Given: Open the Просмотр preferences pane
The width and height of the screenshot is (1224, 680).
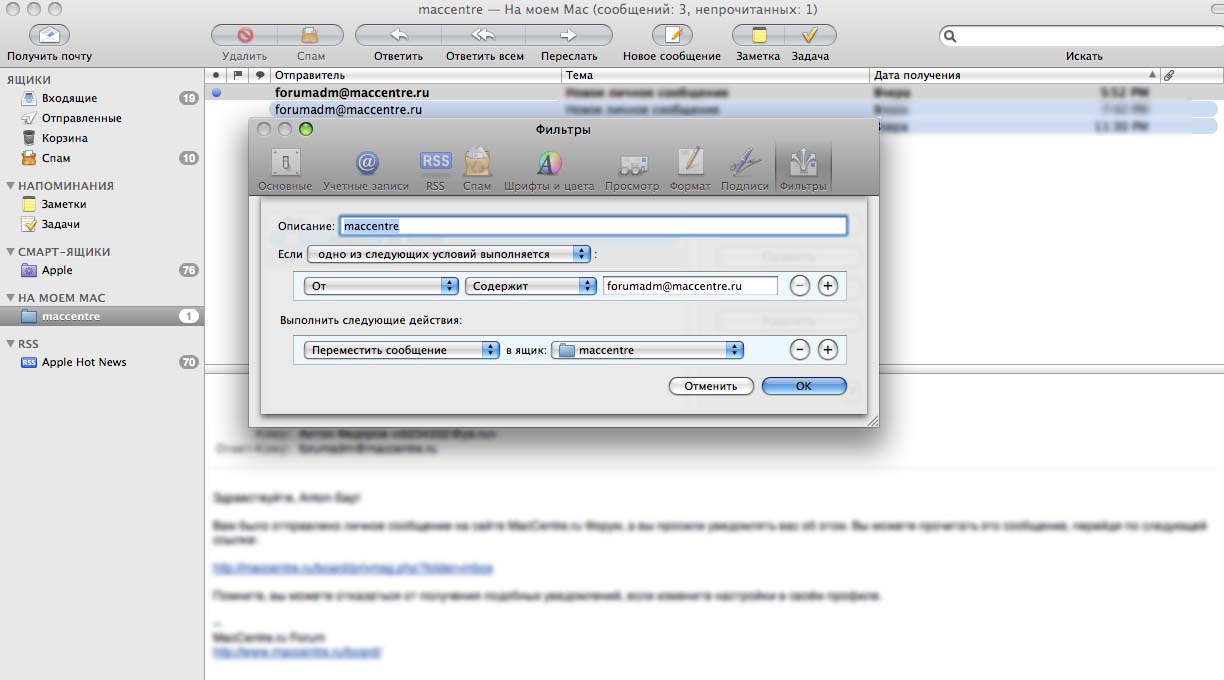Looking at the screenshot, I should pos(632,169).
